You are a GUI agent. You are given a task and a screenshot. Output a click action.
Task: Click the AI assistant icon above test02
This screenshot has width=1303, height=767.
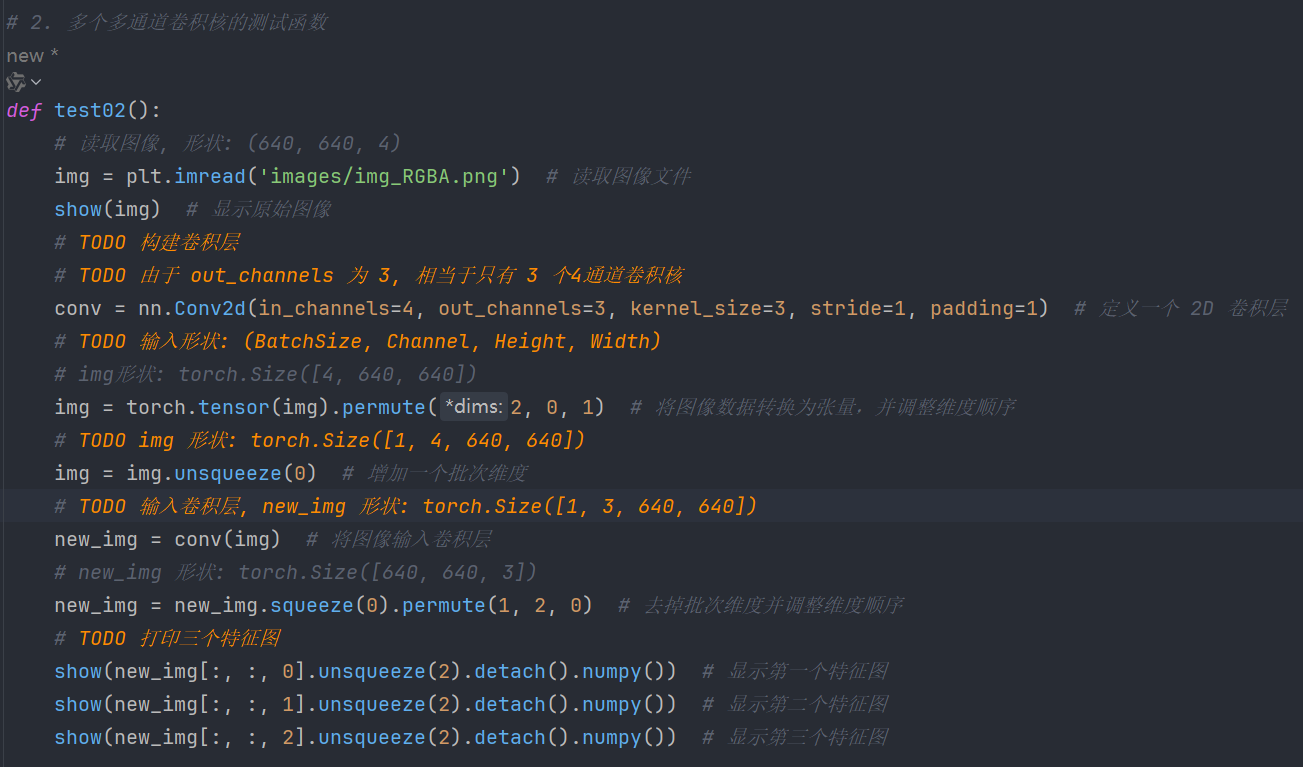[x=16, y=82]
